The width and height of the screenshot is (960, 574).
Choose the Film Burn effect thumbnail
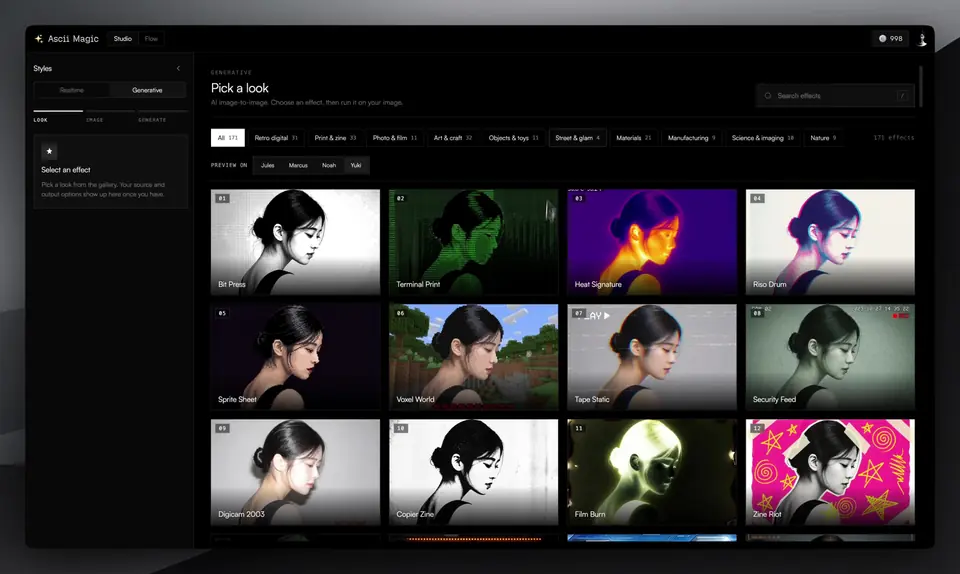[x=652, y=472]
